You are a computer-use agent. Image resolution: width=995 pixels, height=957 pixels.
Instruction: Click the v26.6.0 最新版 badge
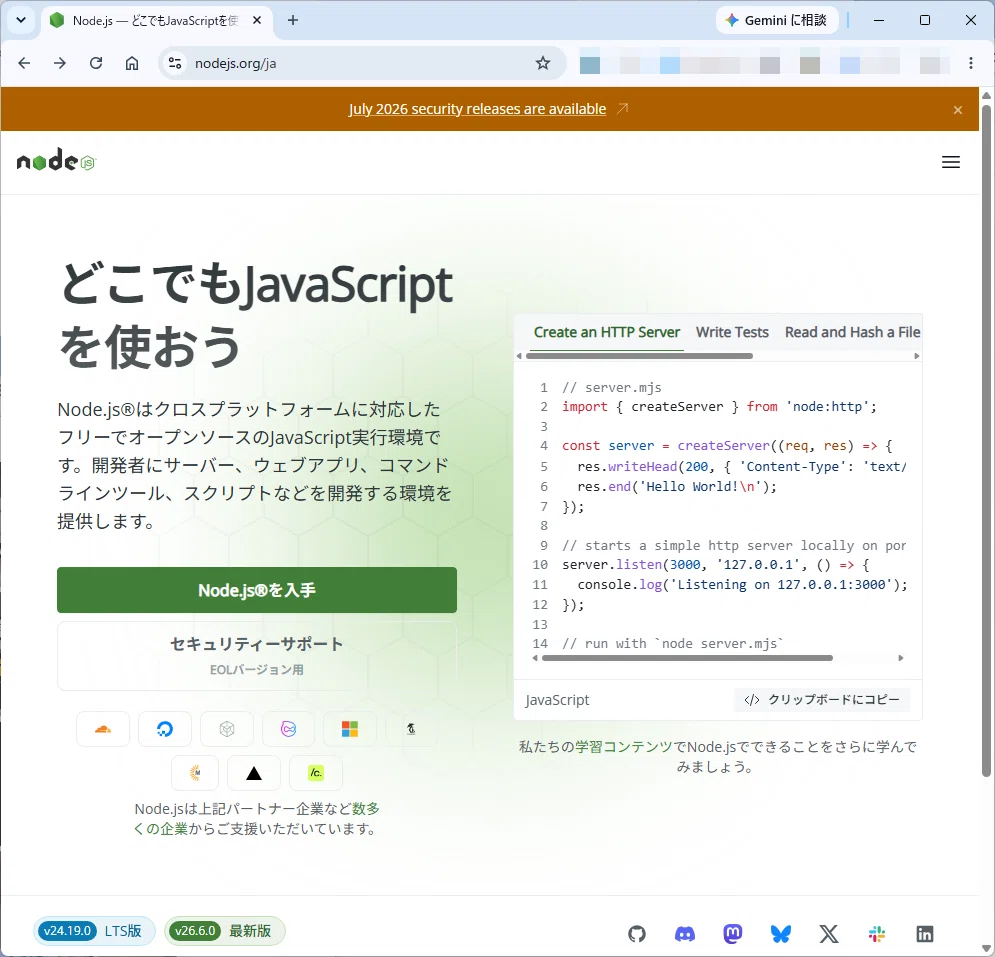pyautogui.click(x=225, y=931)
